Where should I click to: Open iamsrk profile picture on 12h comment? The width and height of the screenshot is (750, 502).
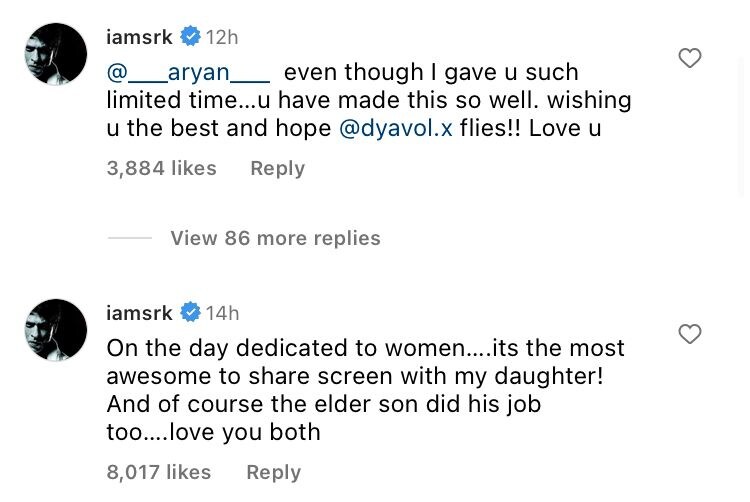tap(56, 54)
